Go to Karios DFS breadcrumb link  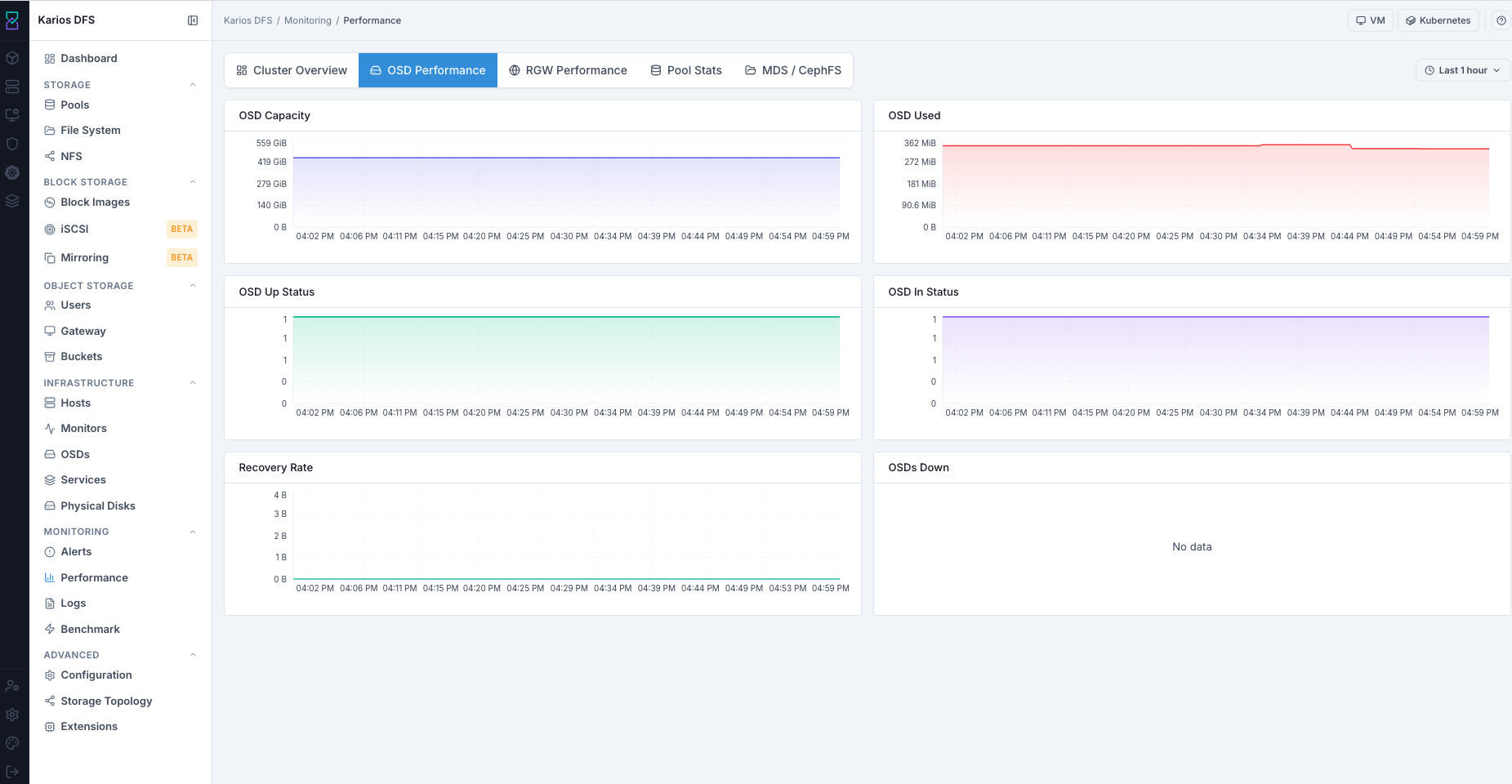(248, 20)
